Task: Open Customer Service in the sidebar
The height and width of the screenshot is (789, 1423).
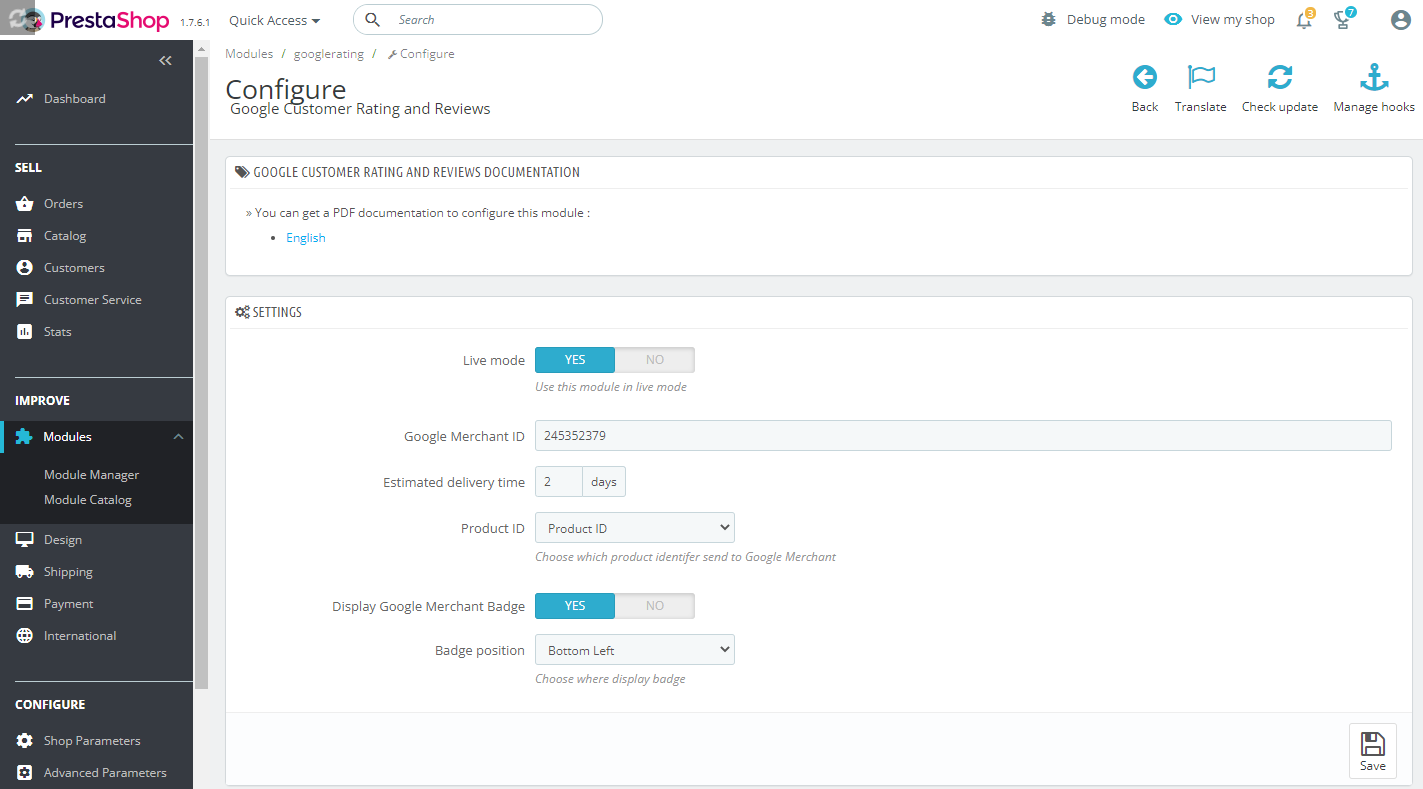Action: pyautogui.click(x=92, y=299)
